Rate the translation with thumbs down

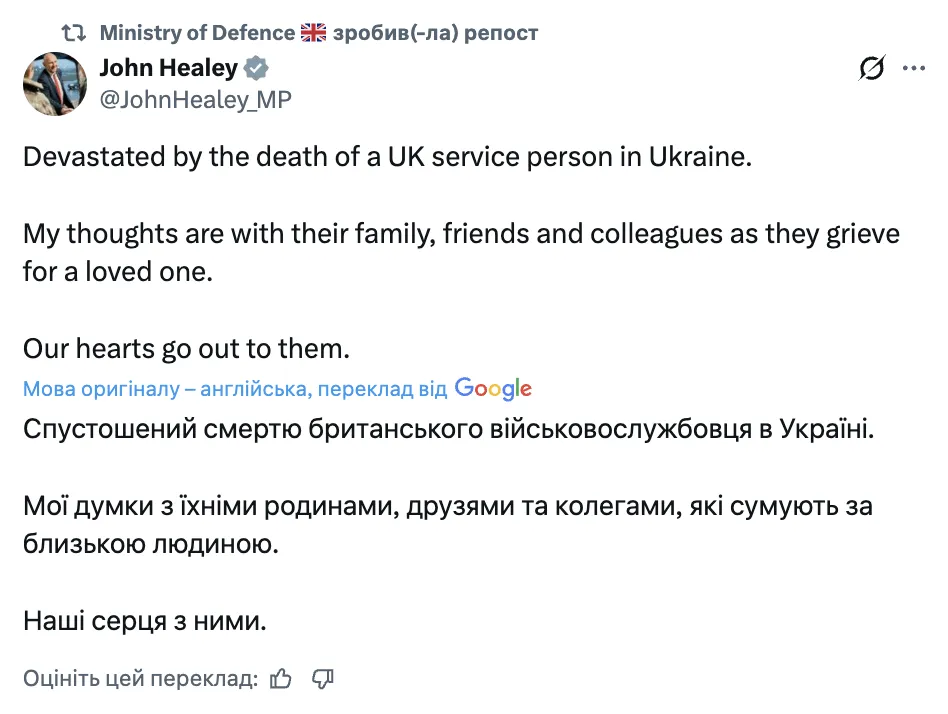pyautogui.click(x=321, y=678)
